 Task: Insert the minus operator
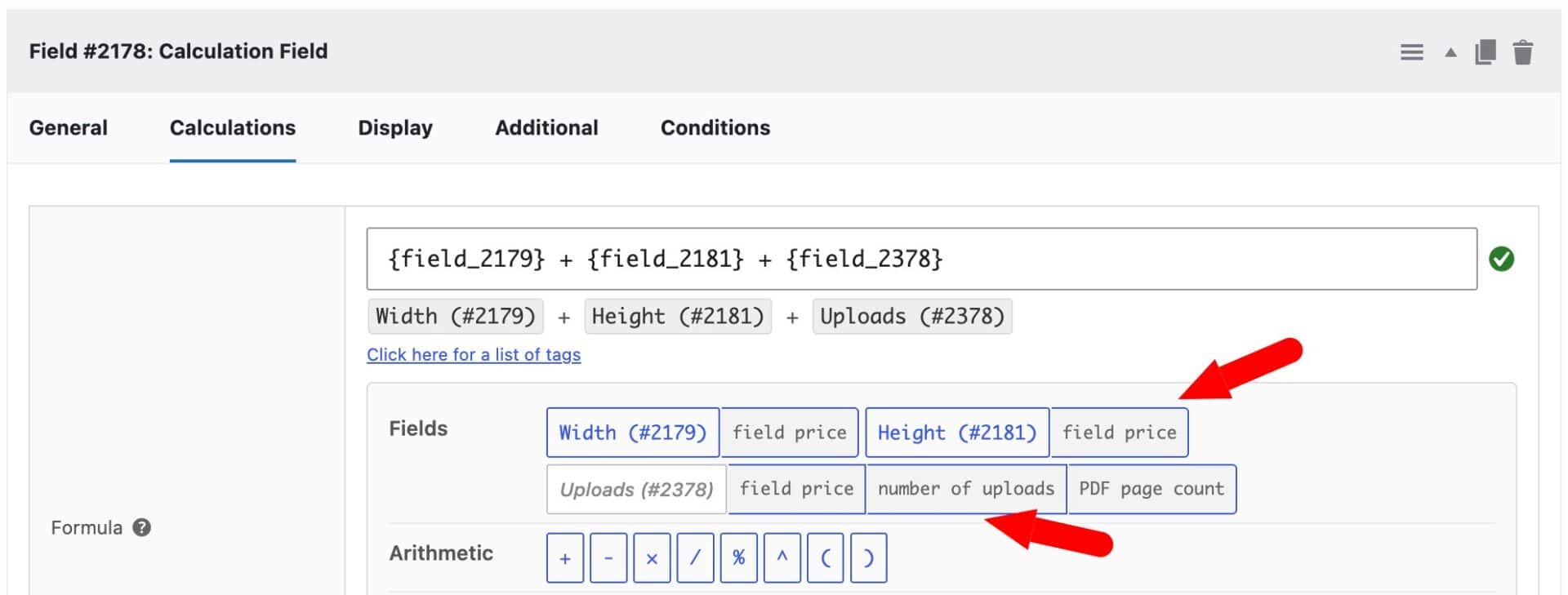click(x=608, y=558)
